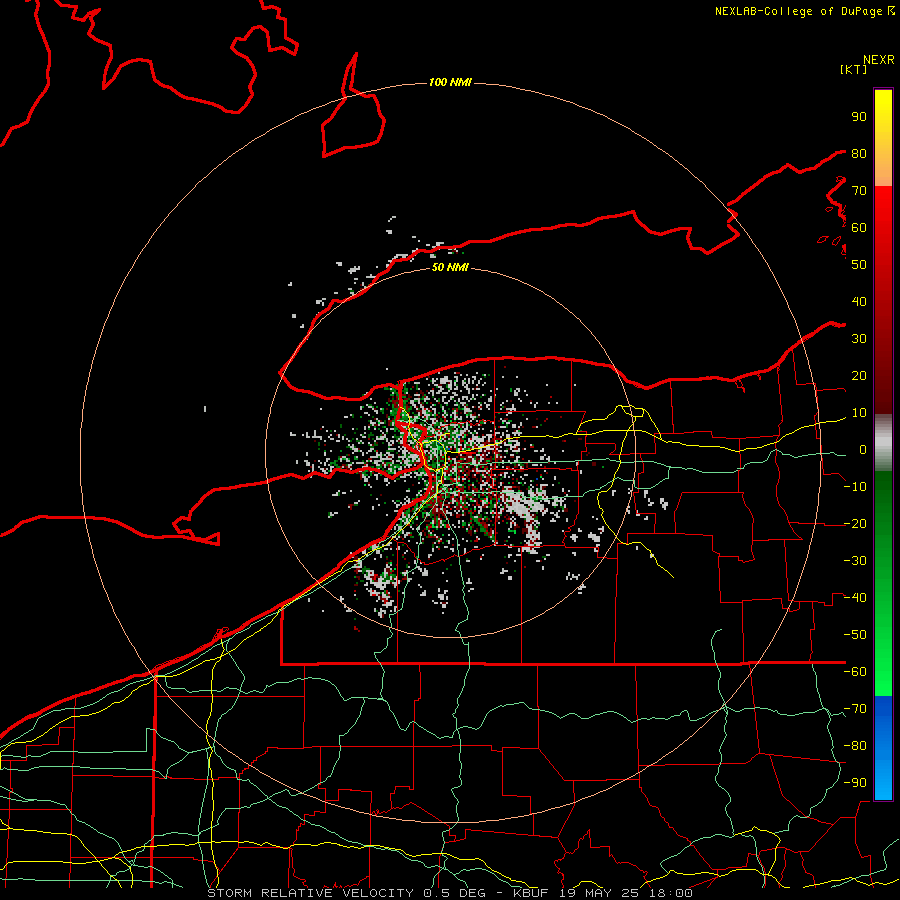Viewport: 900px width, 900px height.
Task: Click the [KT] units label above the color bar
Action: click(x=853, y=69)
